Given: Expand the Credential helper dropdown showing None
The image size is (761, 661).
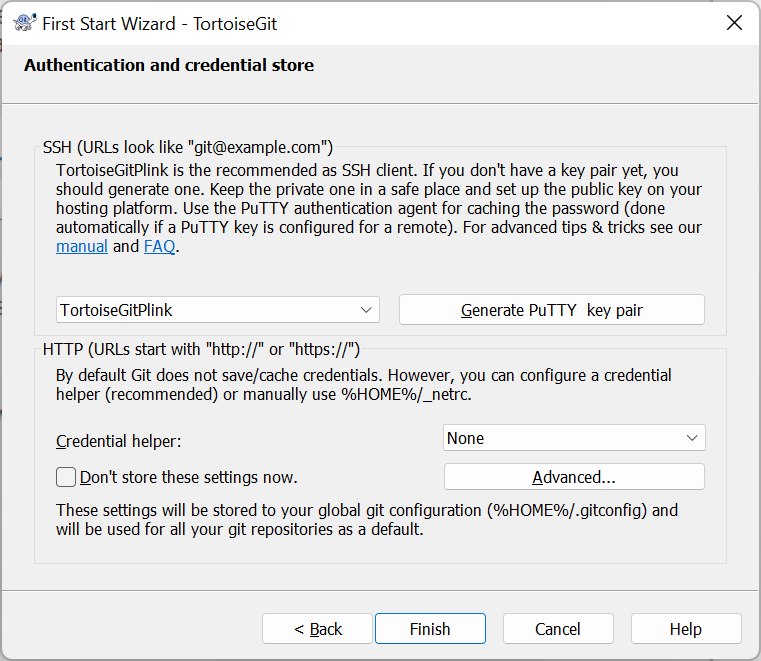Looking at the screenshot, I should point(574,438).
